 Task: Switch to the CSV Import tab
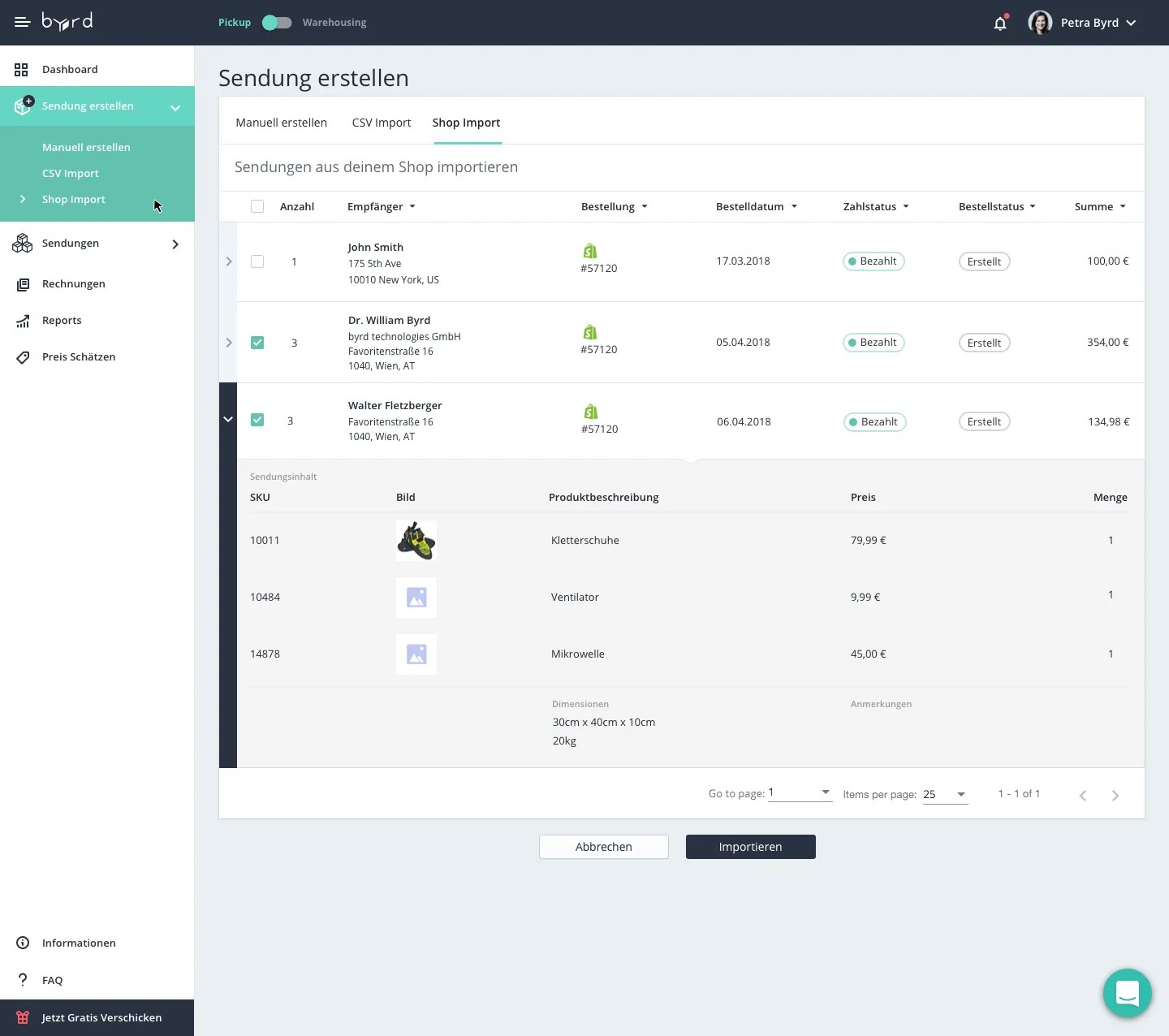(382, 123)
